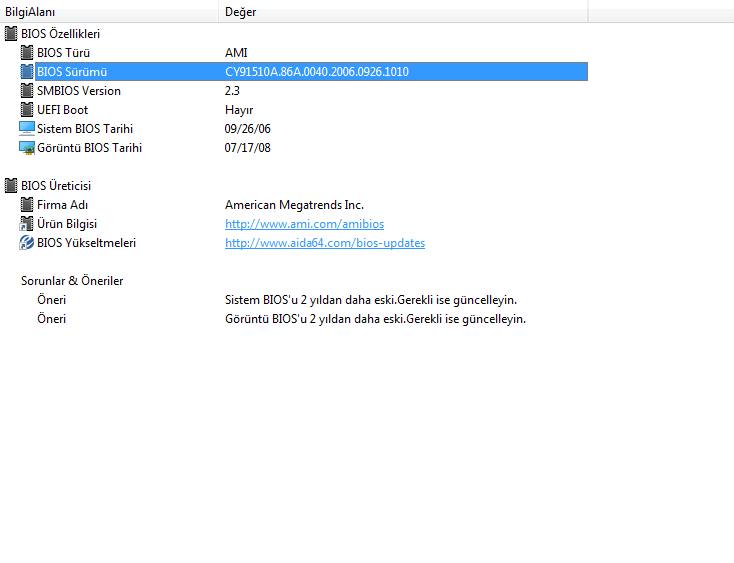
Task: Click the Ürün Bilgisi icon
Action: tap(27, 224)
